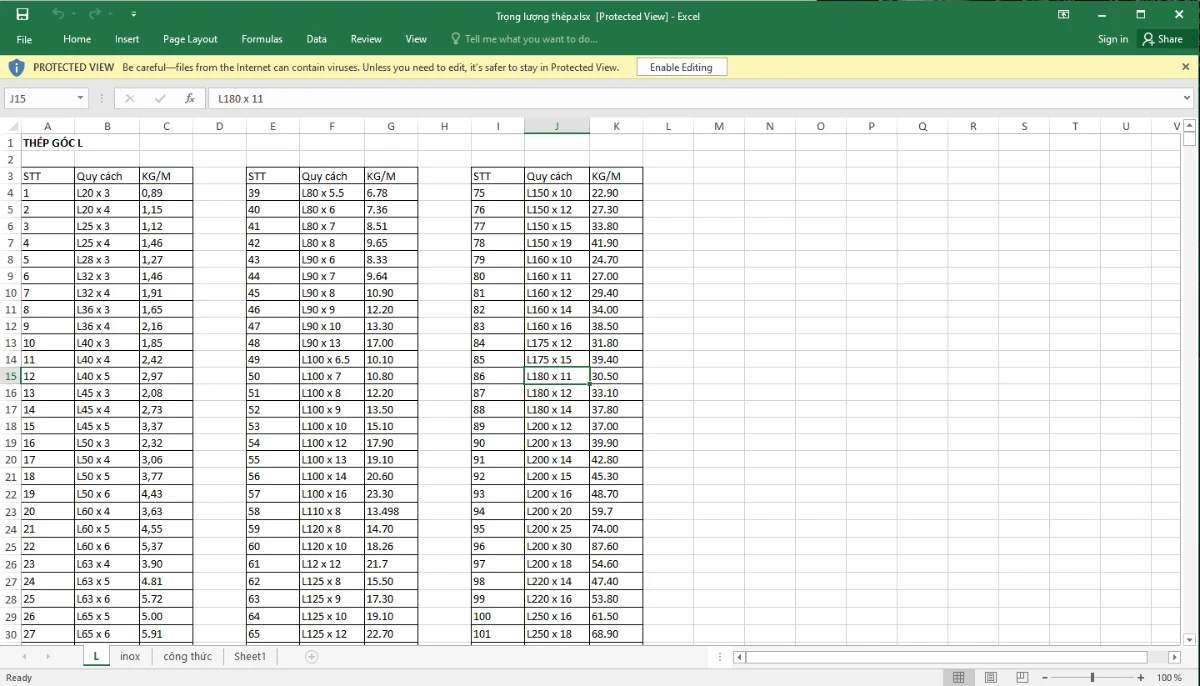Open the Data tab
This screenshot has width=1200, height=686.
[317, 39]
